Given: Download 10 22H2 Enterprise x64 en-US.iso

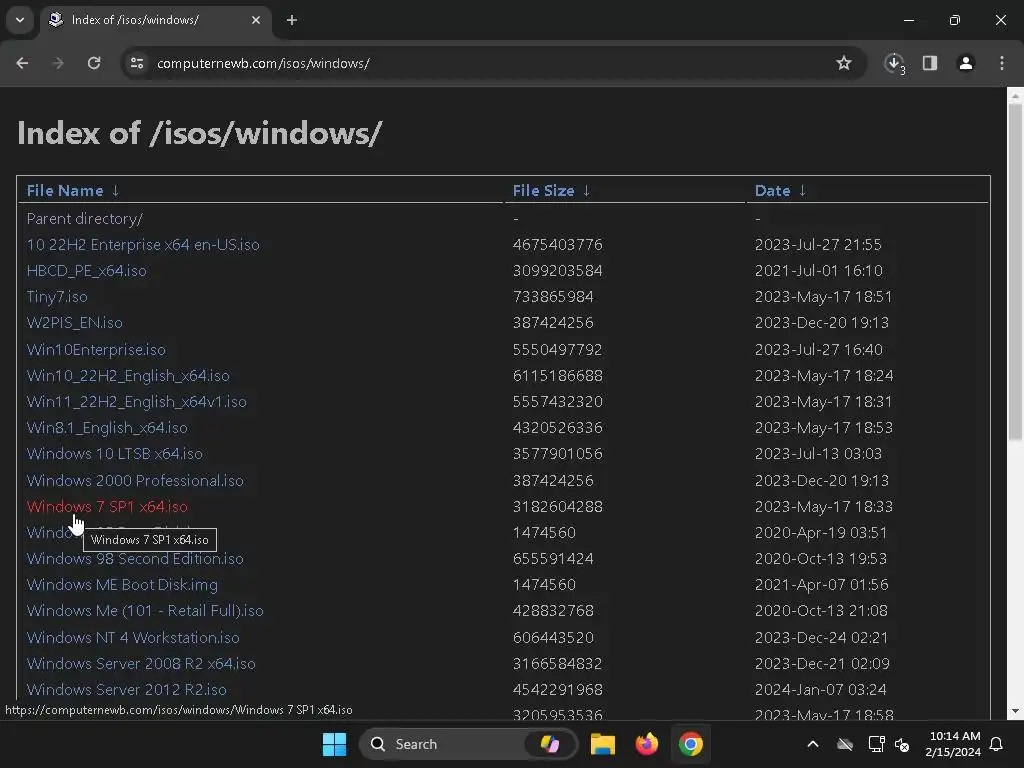Looking at the screenshot, I should (143, 245).
